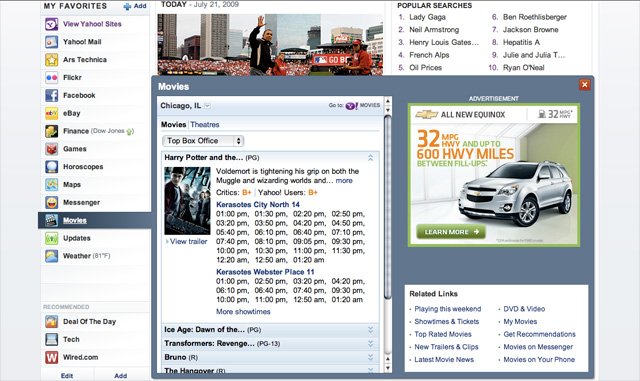Click My Movies related link
Image resolution: width=640 pixels, height=381 pixels.
click(520, 322)
